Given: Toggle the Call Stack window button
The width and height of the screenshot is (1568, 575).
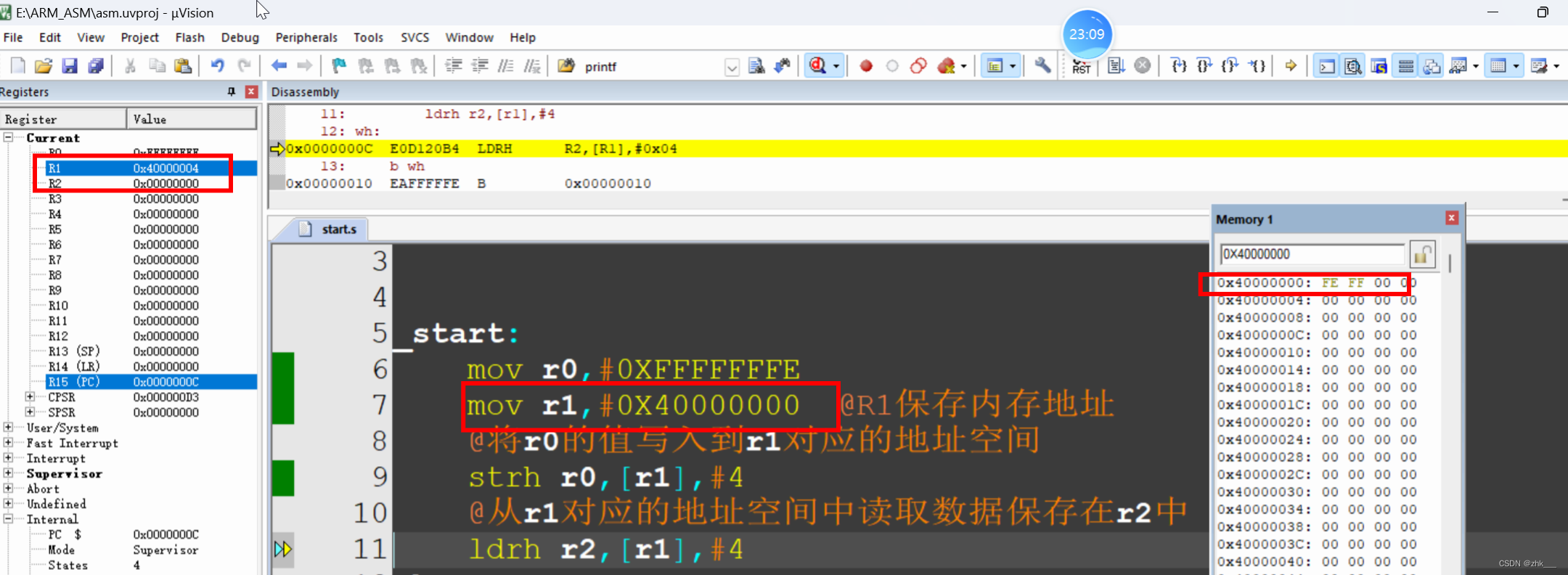Looking at the screenshot, I should (1432, 66).
